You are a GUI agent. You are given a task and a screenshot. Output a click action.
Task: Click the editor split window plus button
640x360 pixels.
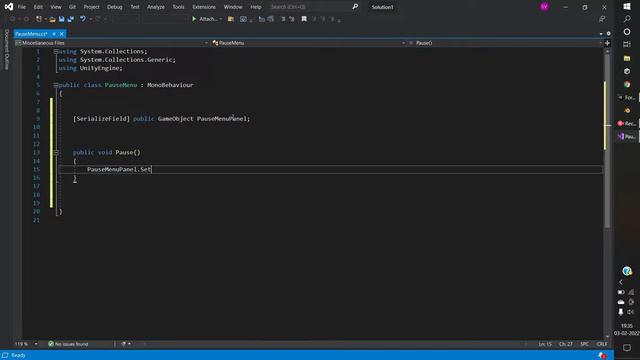607,43
